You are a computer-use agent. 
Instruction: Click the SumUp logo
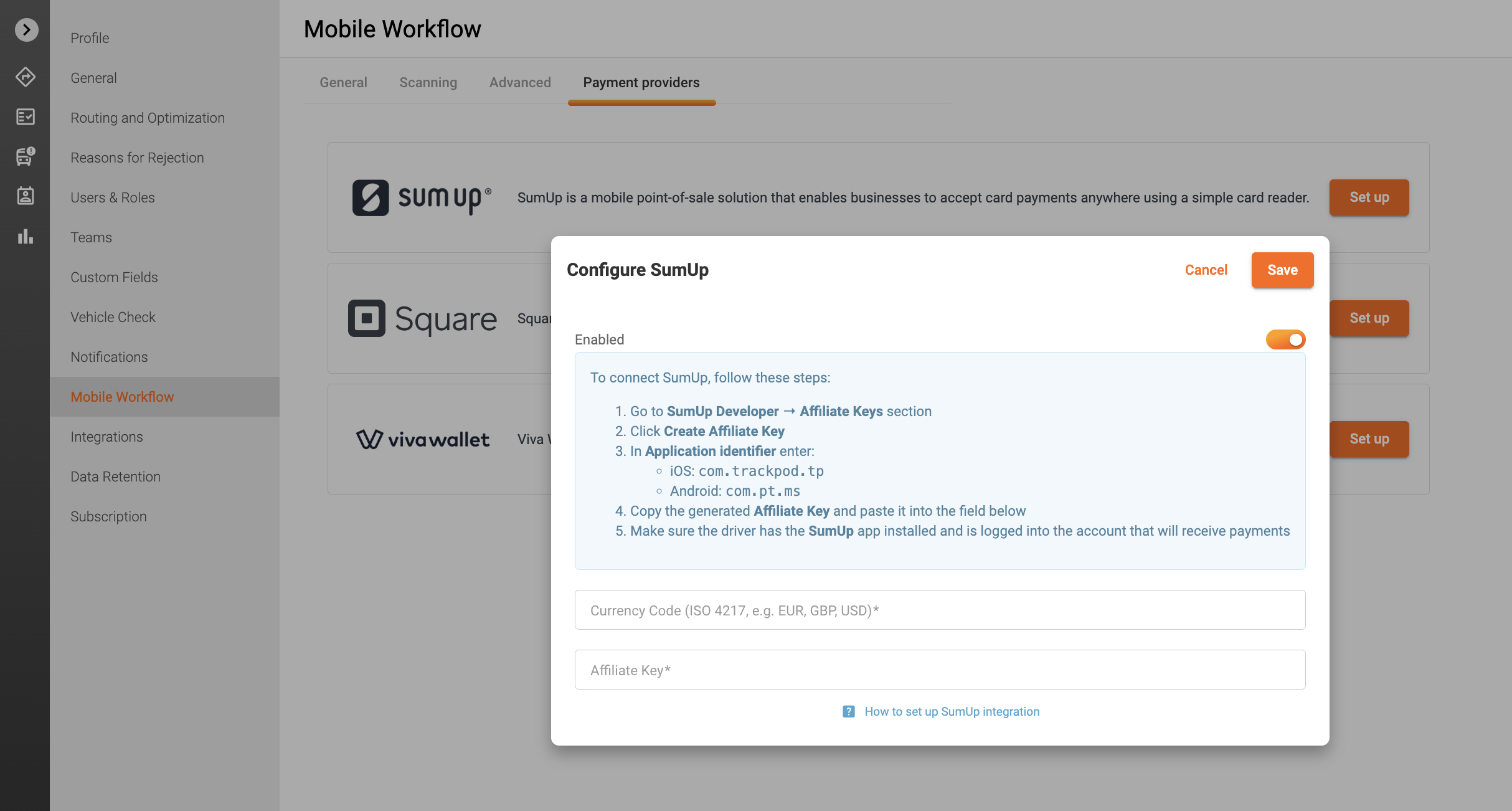pos(422,197)
